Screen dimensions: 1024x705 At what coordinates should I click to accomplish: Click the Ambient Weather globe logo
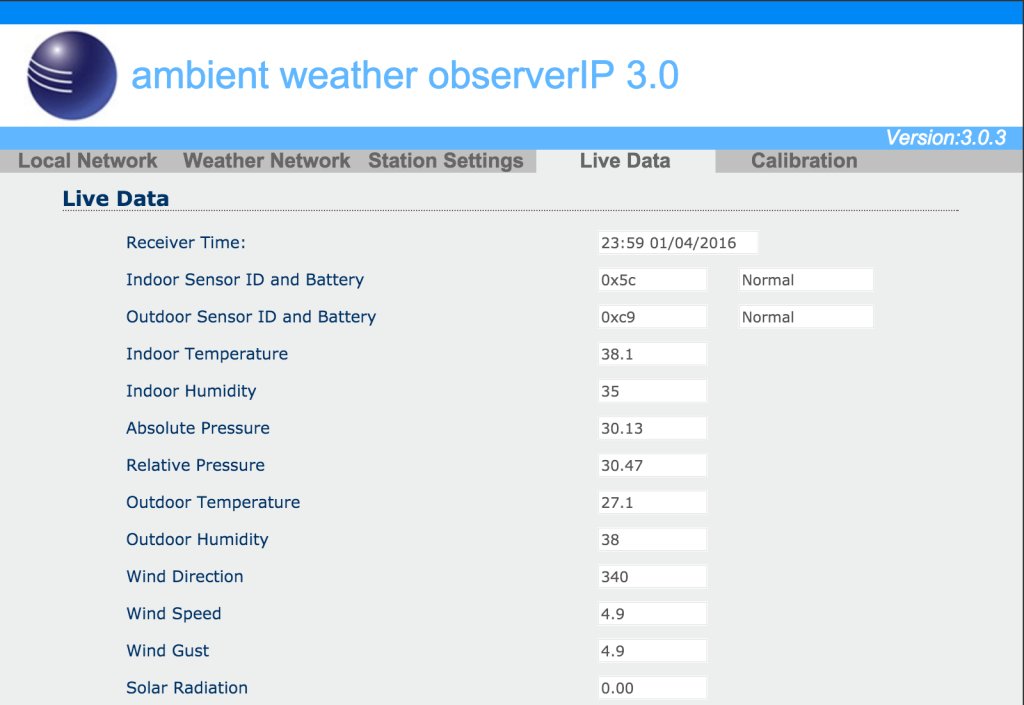[72, 76]
